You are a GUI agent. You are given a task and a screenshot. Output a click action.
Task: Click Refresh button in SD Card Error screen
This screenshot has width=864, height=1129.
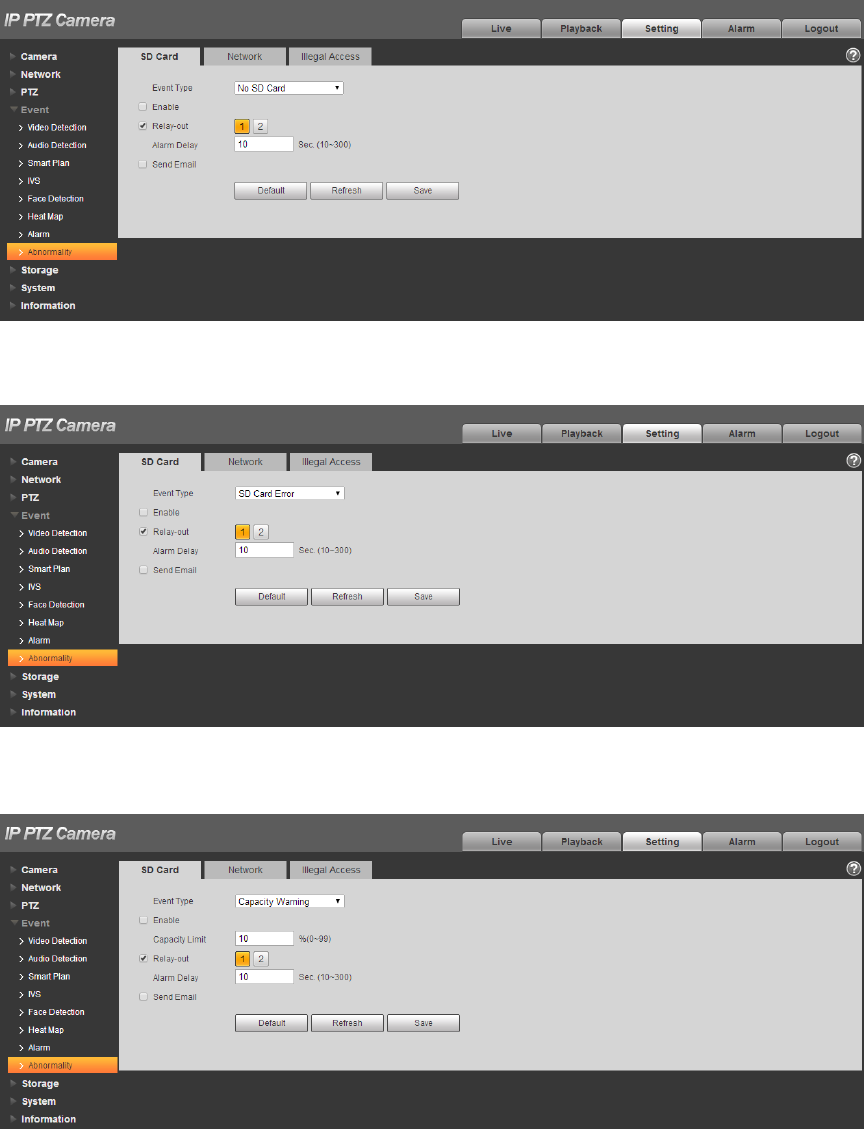(347, 597)
